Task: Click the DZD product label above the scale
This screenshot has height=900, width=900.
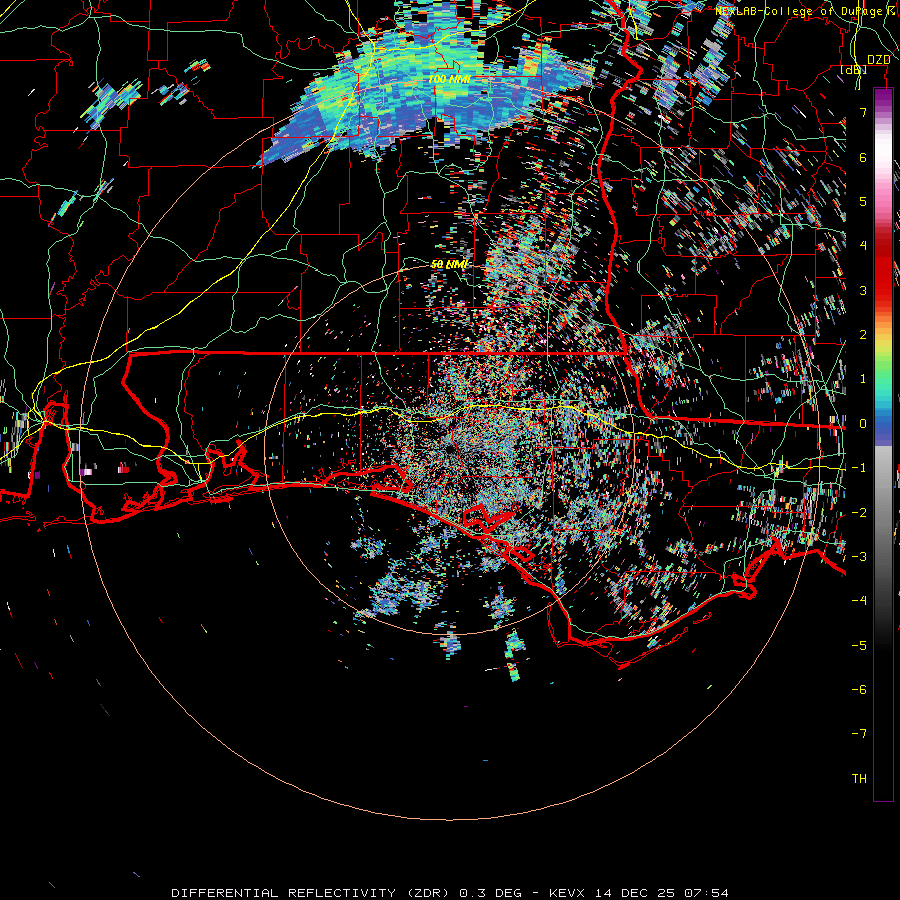Action: click(878, 60)
